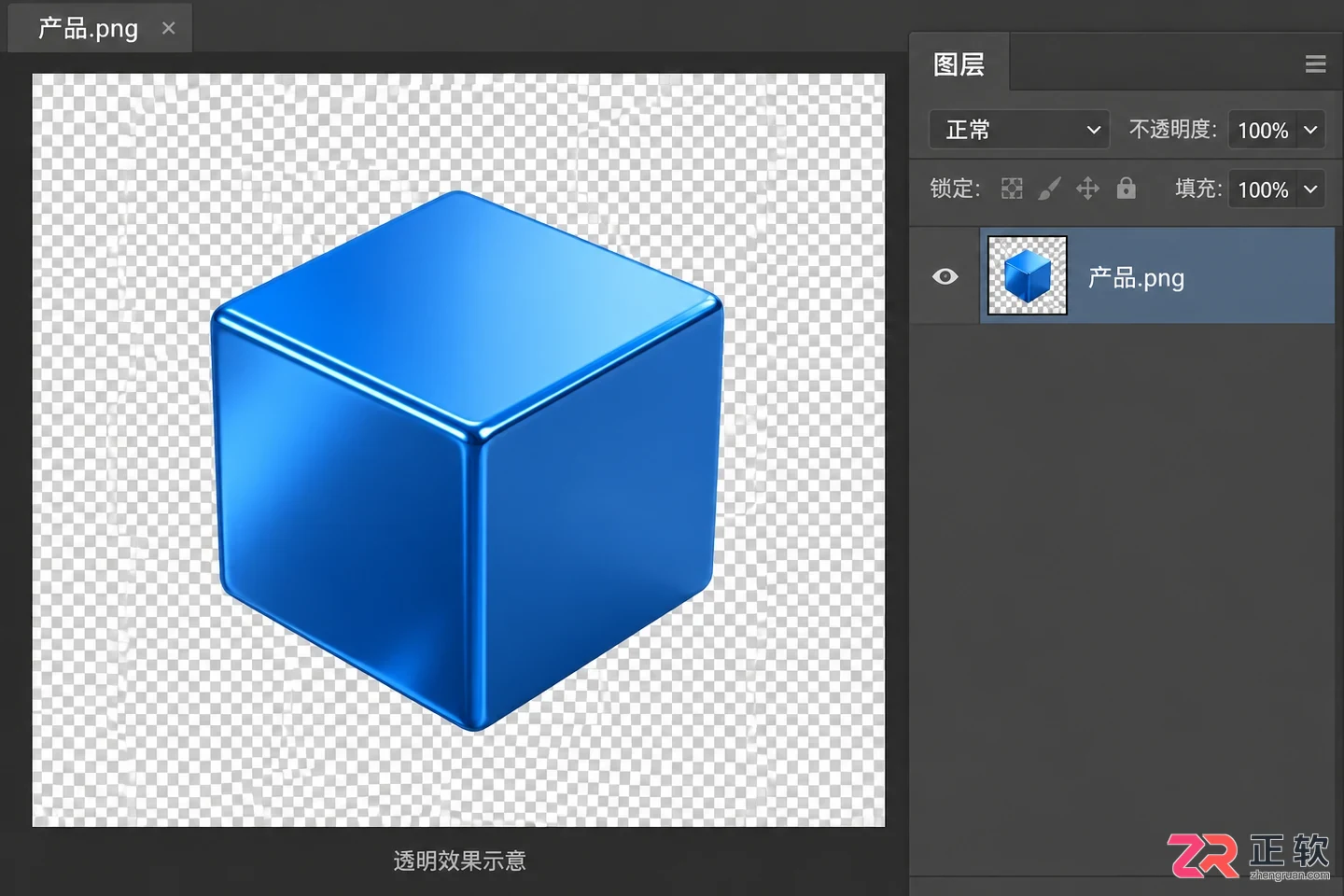Screen dimensions: 1344x896
Task: Open the 图层 panel hamburger menu
Action: (1316, 63)
